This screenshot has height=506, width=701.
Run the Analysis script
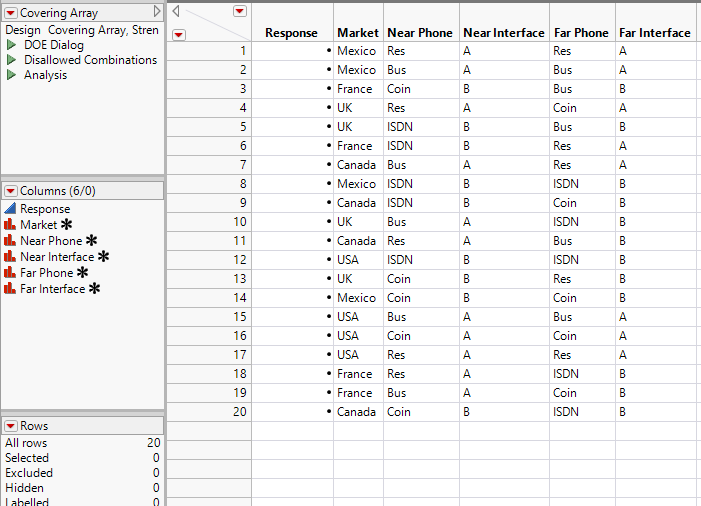coord(11,75)
